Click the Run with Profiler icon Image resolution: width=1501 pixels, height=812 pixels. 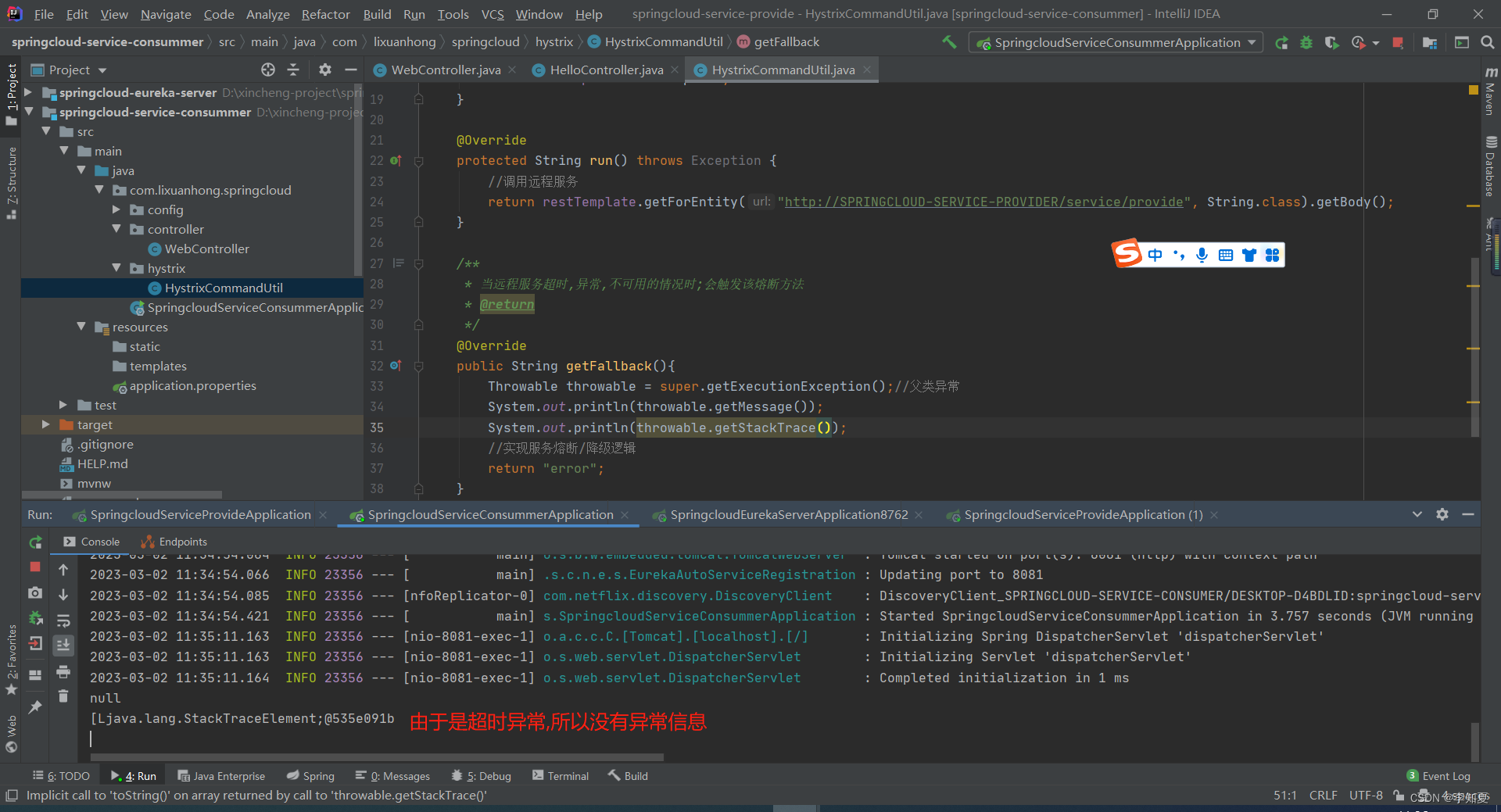coord(1359,43)
